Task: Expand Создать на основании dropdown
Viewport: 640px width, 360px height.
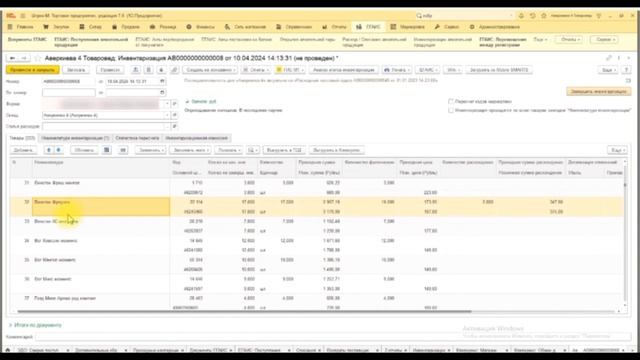Action: tap(210, 70)
